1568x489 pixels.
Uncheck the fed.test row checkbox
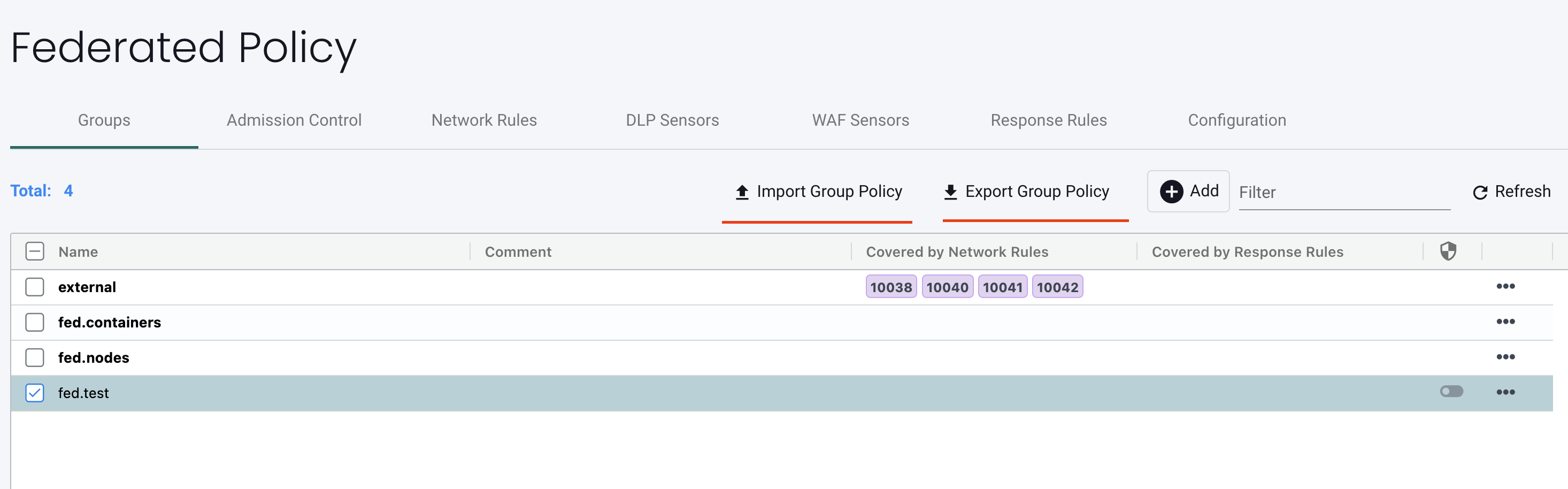tap(35, 393)
